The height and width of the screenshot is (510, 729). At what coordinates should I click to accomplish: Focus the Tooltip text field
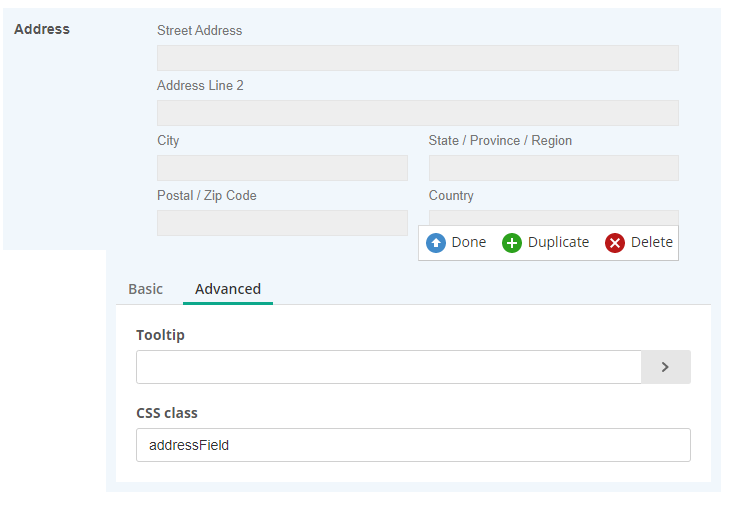click(388, 367)
